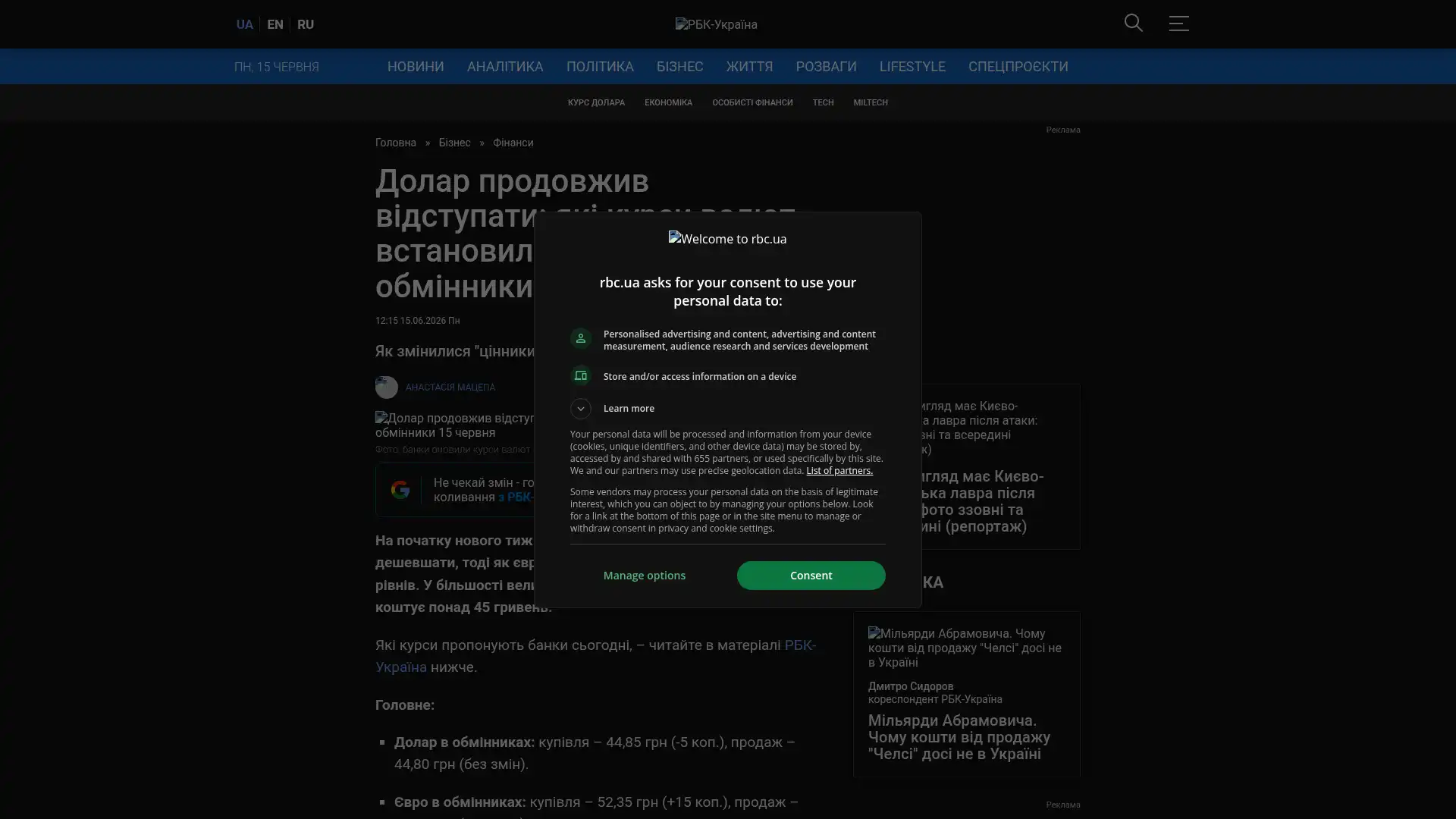This screenshot has width=1456, height=819.
Task: Click the Google icon in the banner
Action: coord(400,490)
